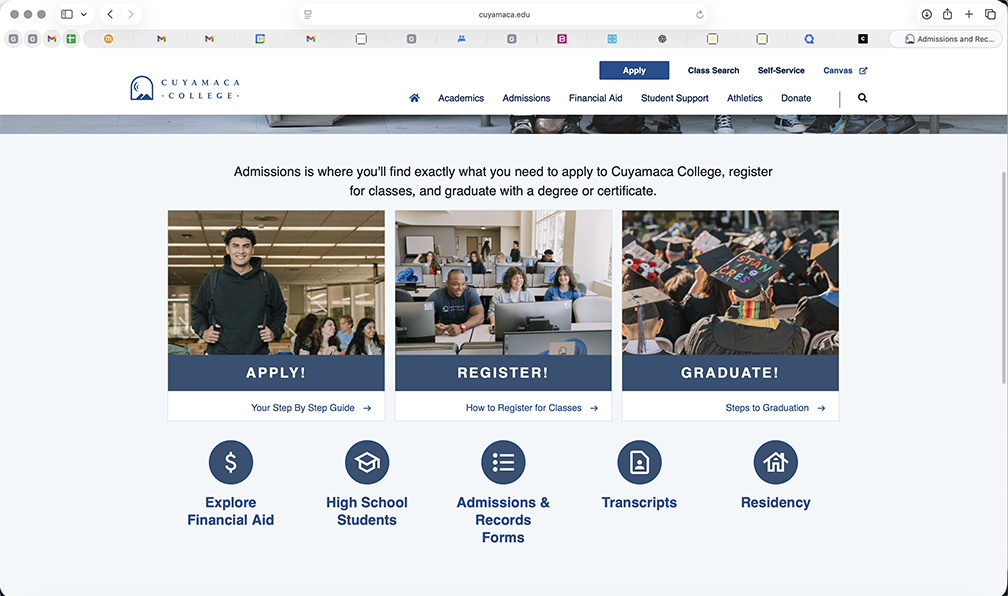
Task: Open 'How to Register for Classes' link
Action: coord(532,408)
